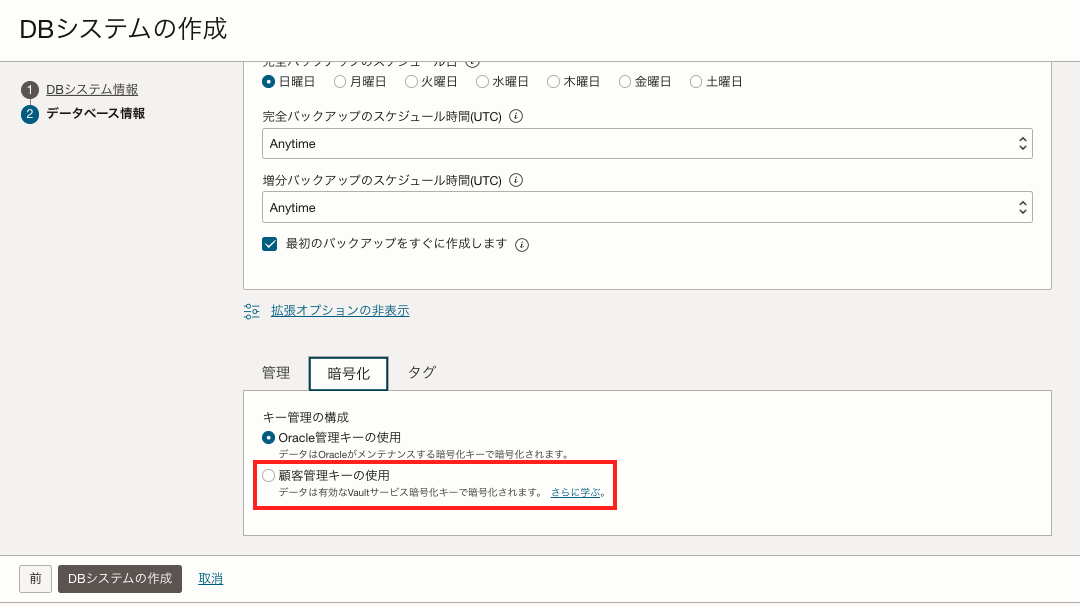The width and height of the screenshot is (1080, 606).
Task: Click step 1 circle in wizard sidebar
Action: click(30, 90)
